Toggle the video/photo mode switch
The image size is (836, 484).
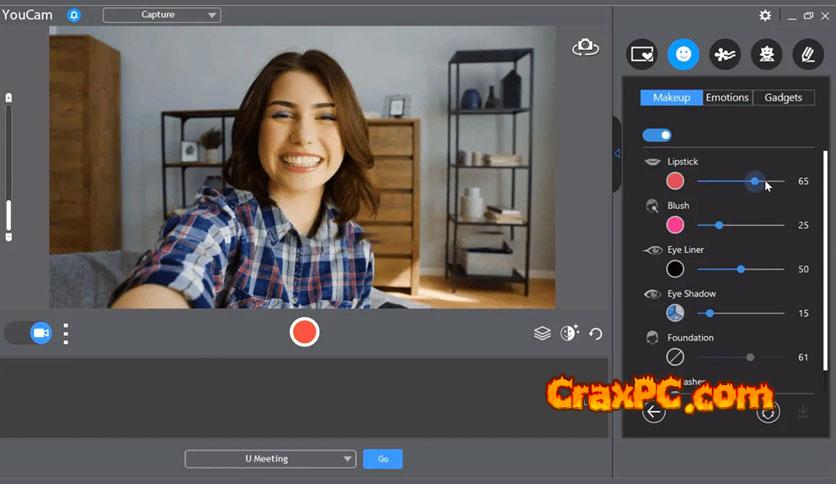pyautogui.click(x=31, y=333)
